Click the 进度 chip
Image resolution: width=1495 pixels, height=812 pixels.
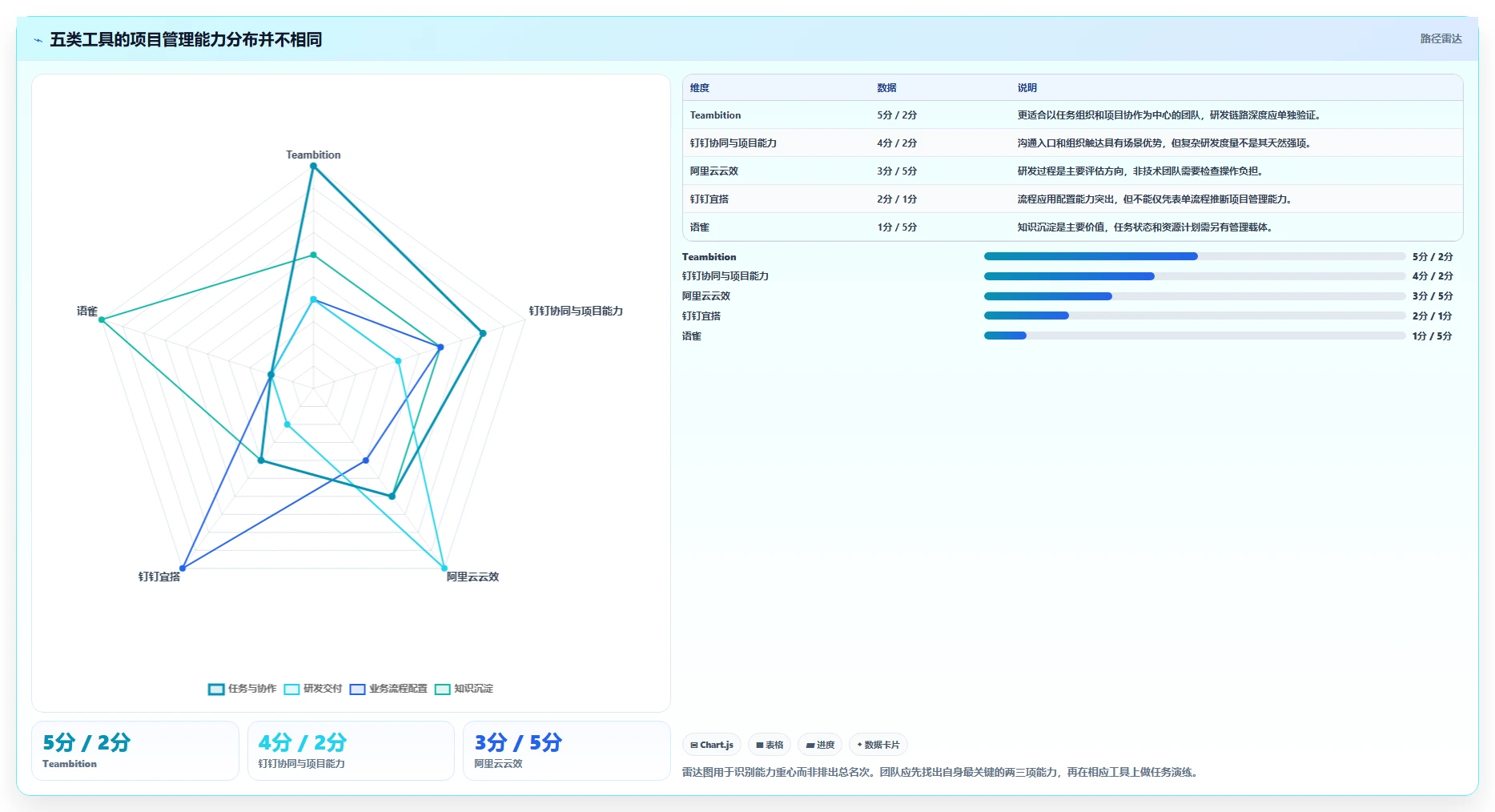tap(820, 745)
